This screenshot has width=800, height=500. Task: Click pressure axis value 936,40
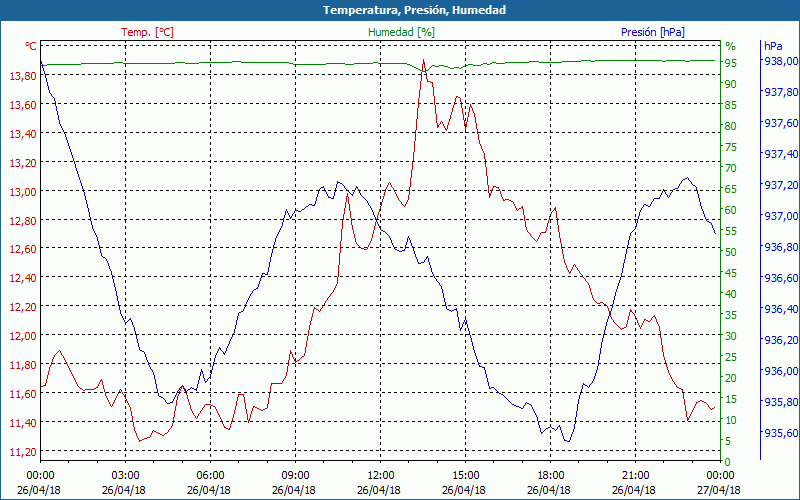click(x=780, y=309)
